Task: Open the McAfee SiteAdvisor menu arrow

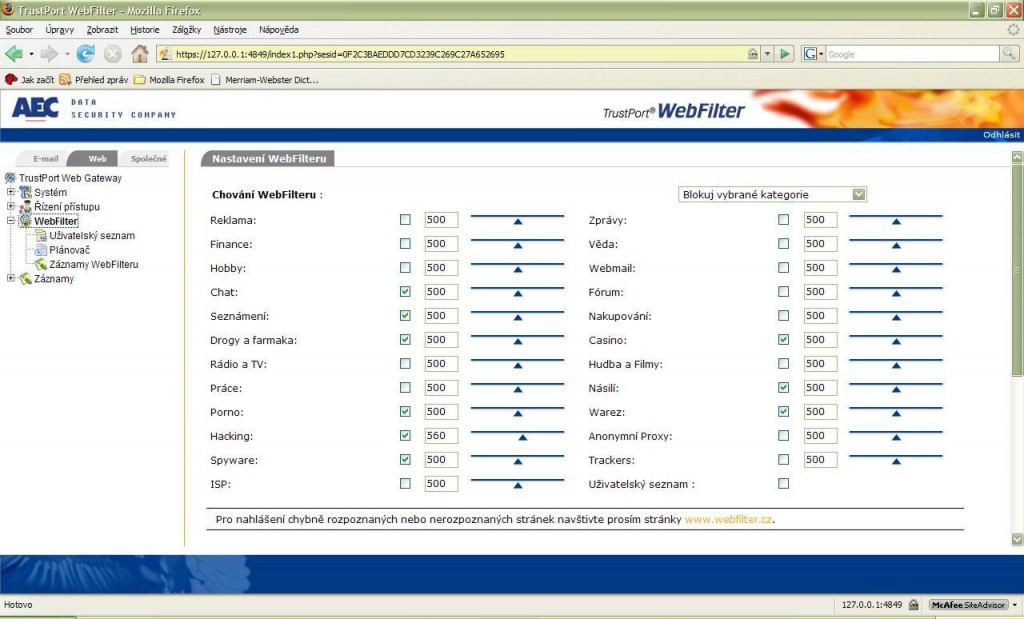Action: (1014, 605)
